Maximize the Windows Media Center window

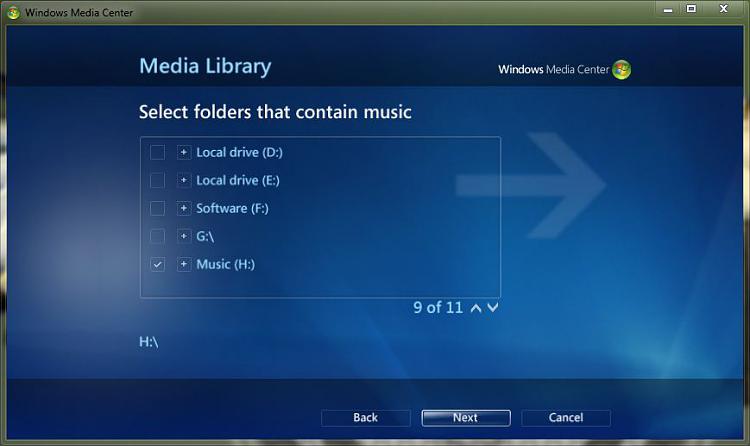(x=691, y=9)
